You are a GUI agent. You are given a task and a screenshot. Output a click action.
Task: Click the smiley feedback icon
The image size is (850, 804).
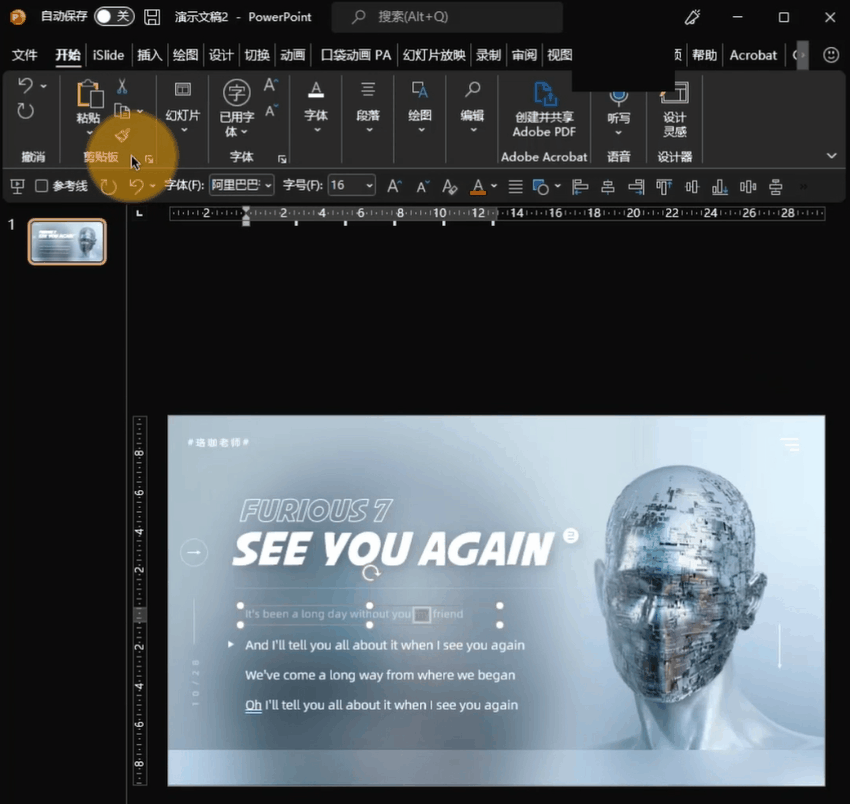pyautogui.click(x=830, y=55)
